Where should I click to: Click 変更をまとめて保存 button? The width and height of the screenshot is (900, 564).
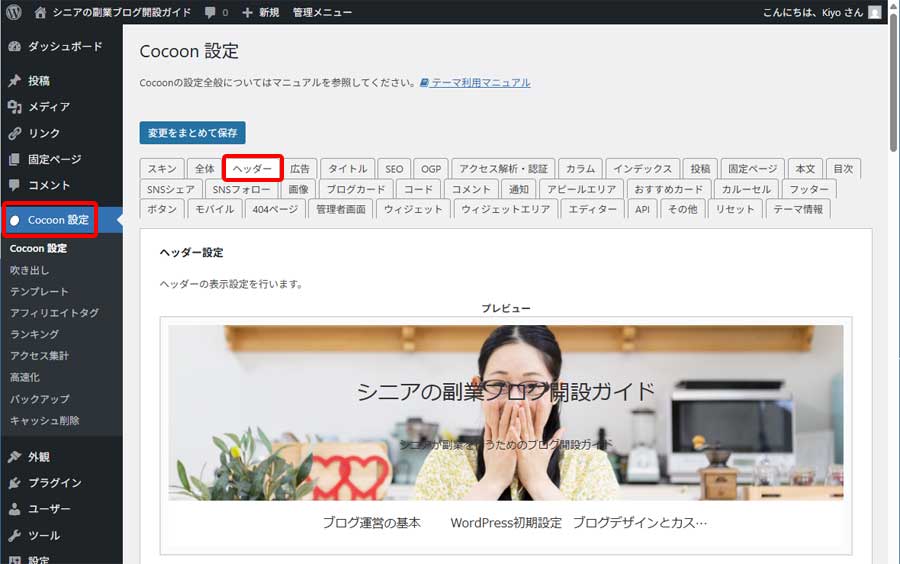point(192,132)
